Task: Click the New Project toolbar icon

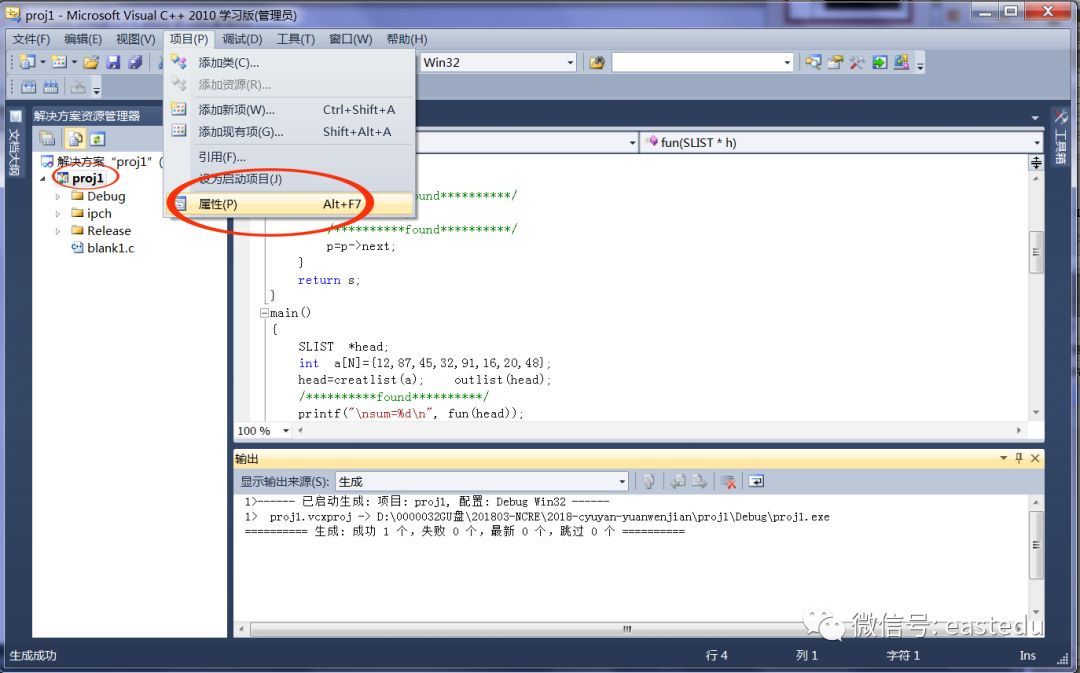Action: click(28, 62)
